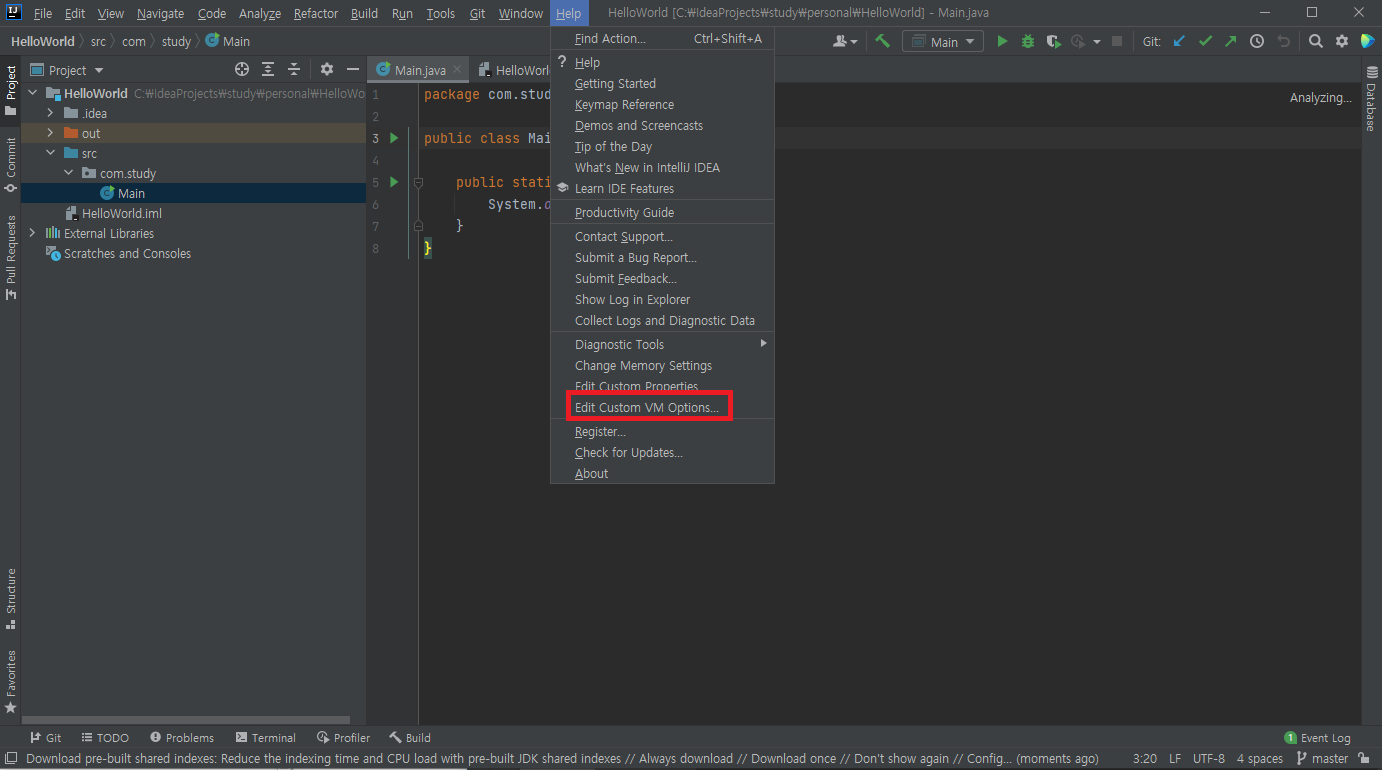Click the LF line separator widget
Screen dimensions: 1382x770
pyautogui.click(x=1175, y=759)
